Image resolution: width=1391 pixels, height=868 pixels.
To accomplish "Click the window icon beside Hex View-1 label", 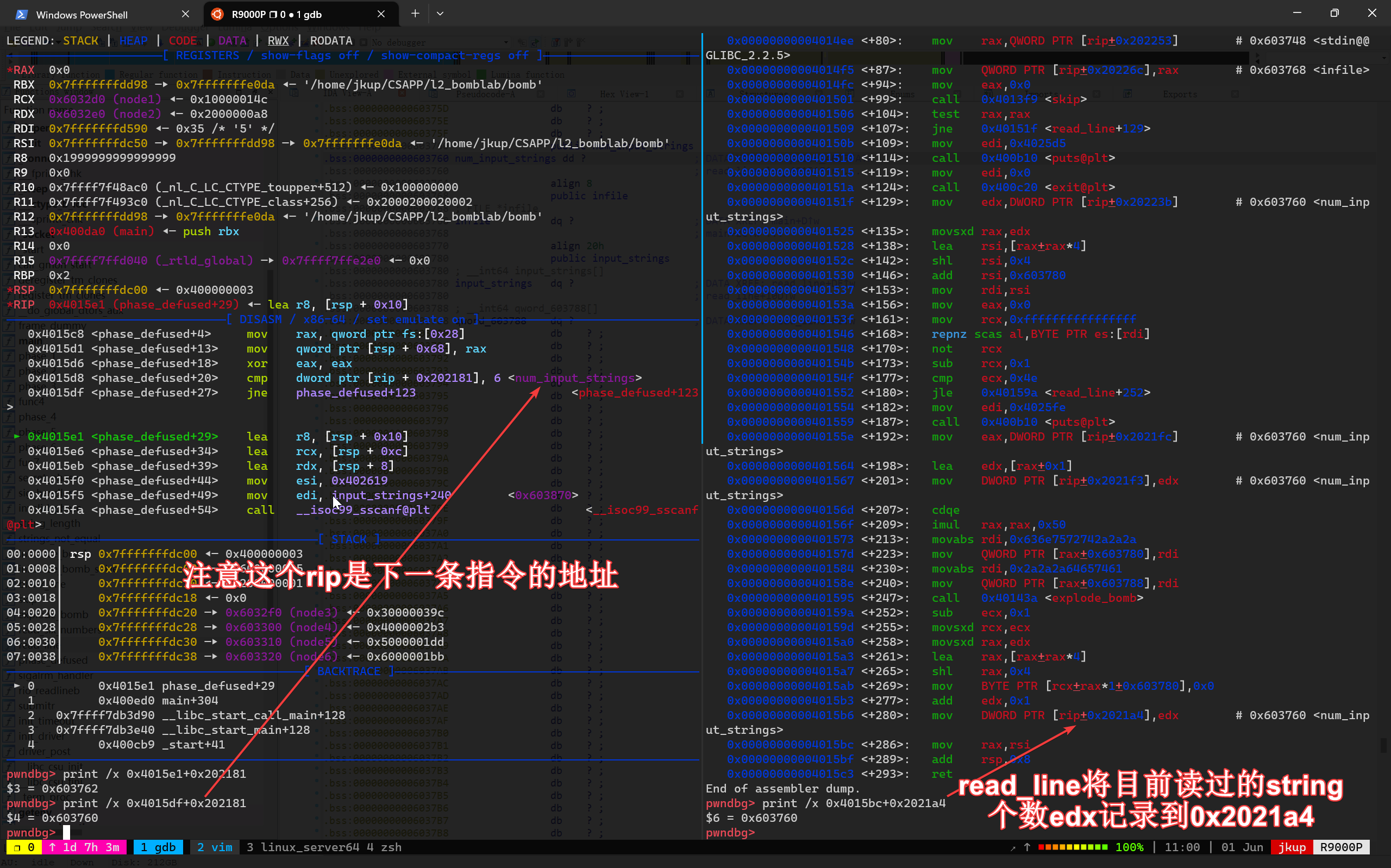I will [571, 94].
